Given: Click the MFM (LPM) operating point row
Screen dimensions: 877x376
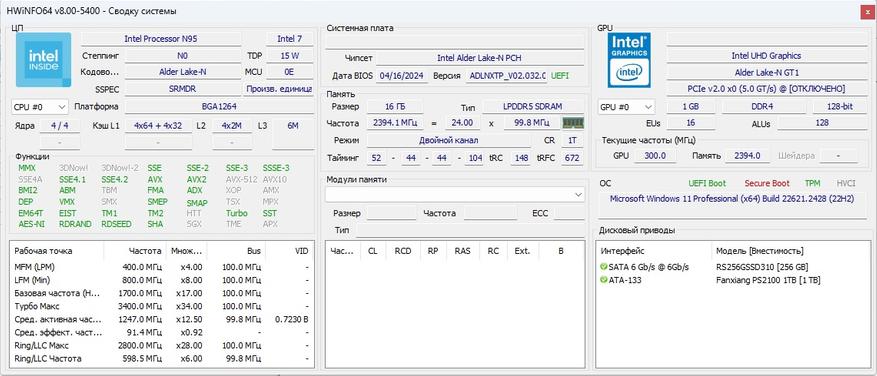Looking at the screenshot, I should click(162, 267).
